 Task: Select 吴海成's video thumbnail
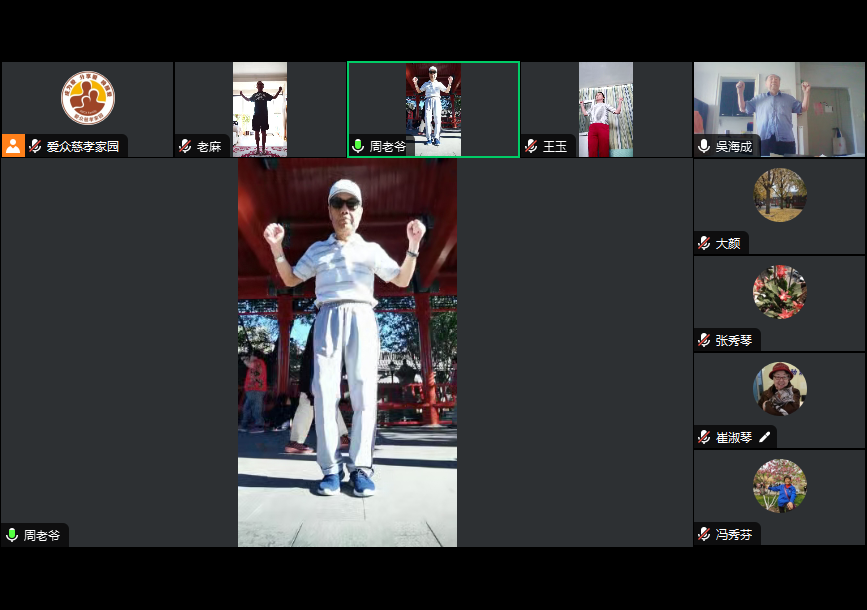[x=779, y=105]
